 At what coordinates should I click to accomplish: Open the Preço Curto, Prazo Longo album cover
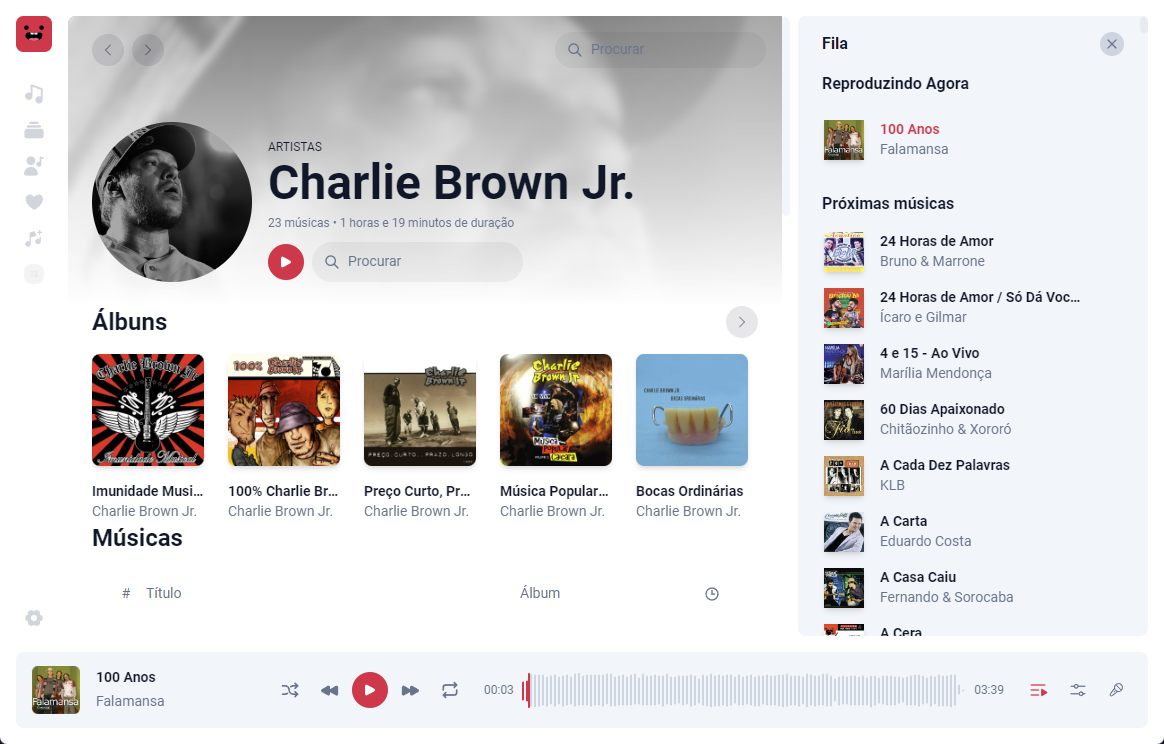point(419,410)
